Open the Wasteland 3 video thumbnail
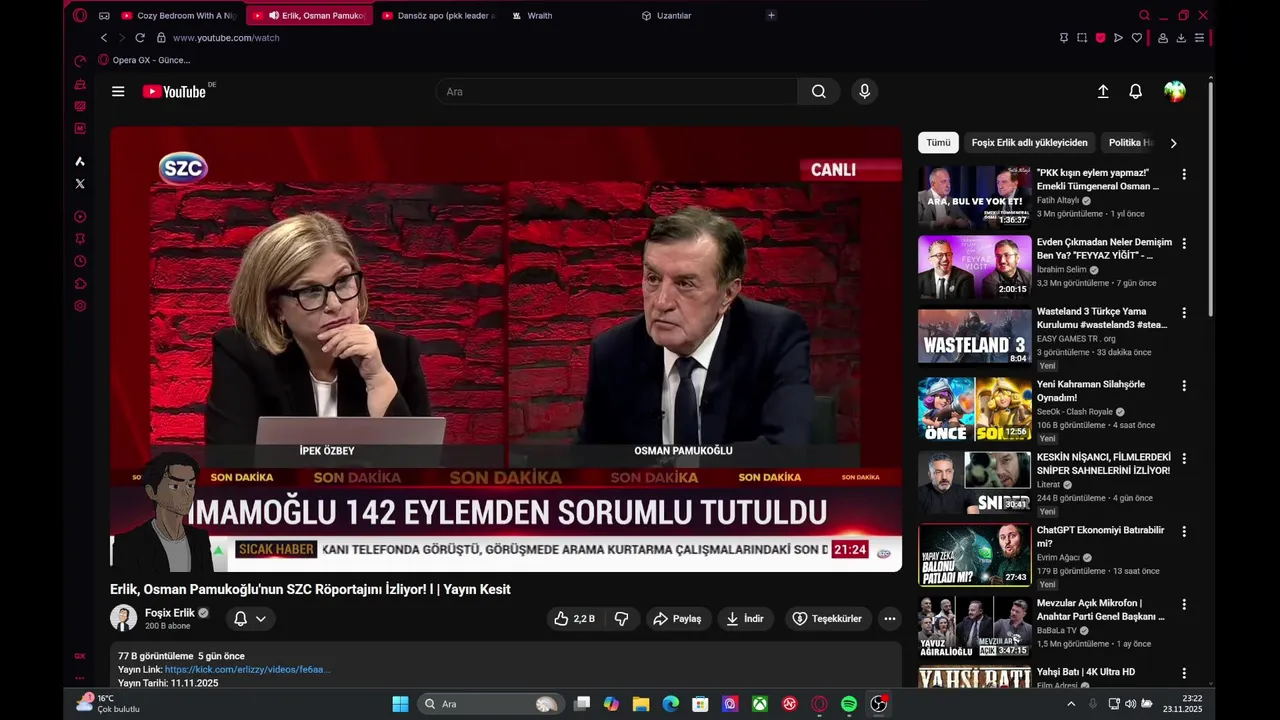 point(975,337)
